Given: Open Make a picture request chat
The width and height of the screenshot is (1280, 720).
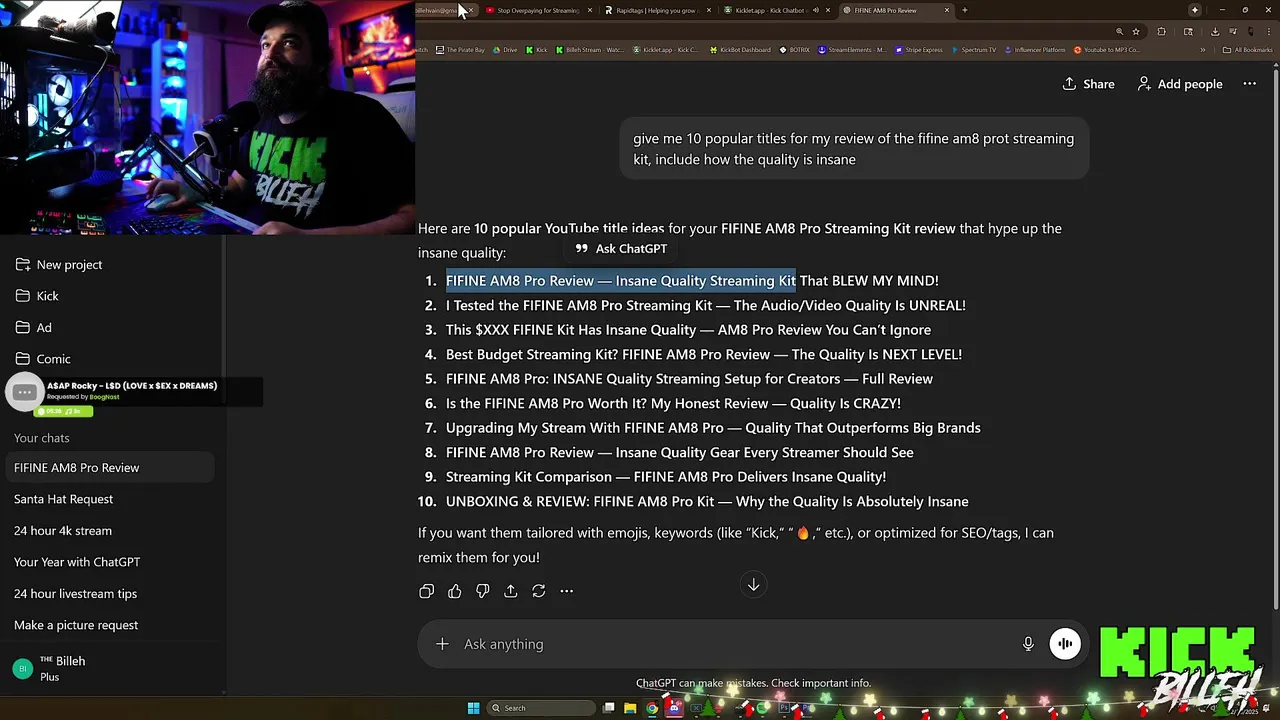Looking at the screenshot, I should point(110,625).
